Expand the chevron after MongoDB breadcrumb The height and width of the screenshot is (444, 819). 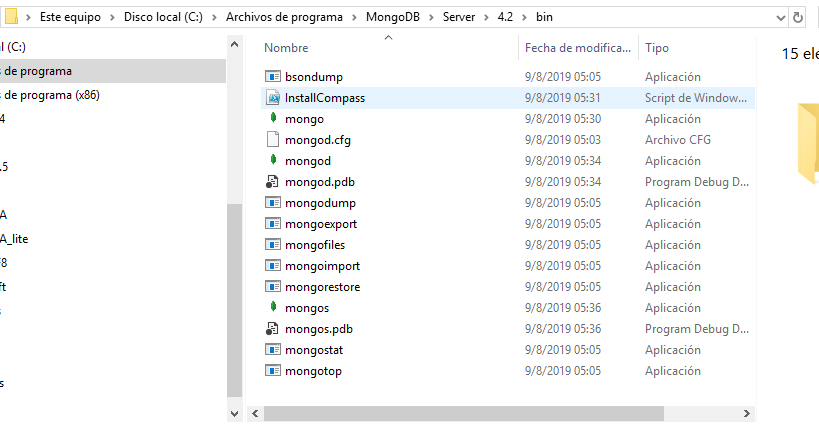pyautogui.click(x=431, y=17)
